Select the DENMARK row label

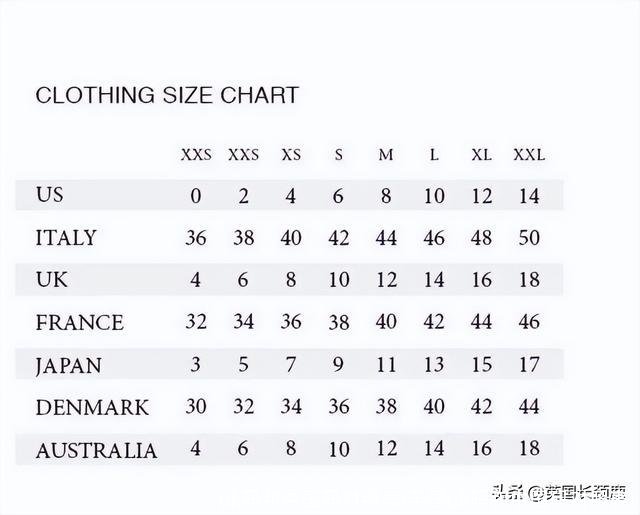pyautogui.click(x=92, y=408)
